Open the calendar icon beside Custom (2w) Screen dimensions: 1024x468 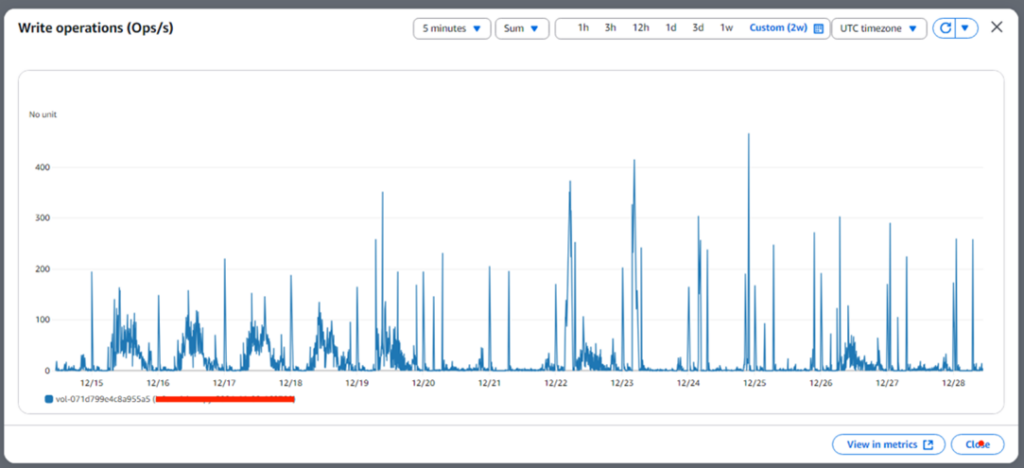819,28
